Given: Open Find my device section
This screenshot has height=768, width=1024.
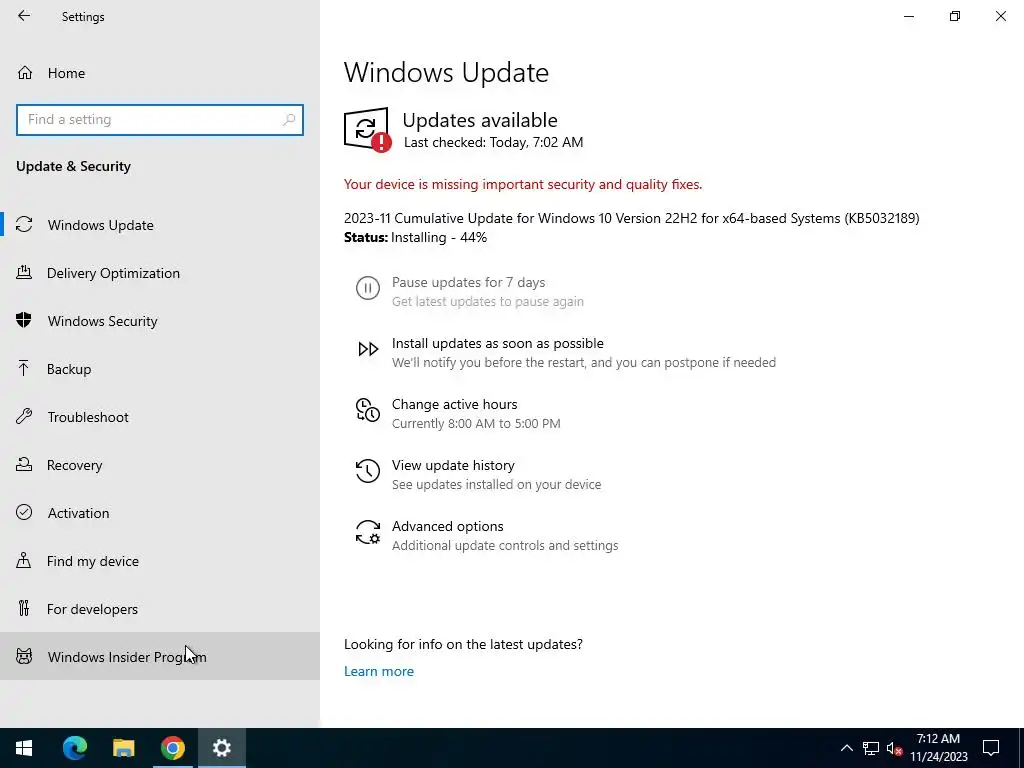Looking at the screenshot, I should pyautogui.click(x=159, y=561).
